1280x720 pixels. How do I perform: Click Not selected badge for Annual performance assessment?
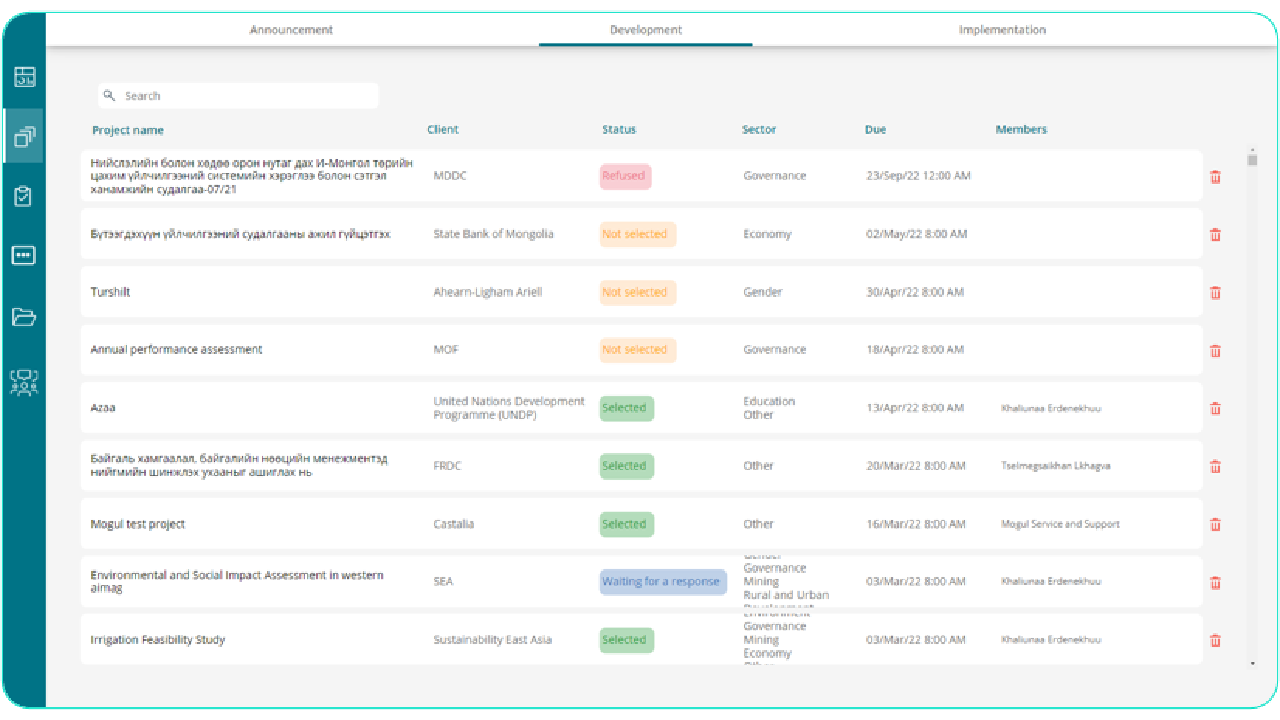[x=638, y=350]
